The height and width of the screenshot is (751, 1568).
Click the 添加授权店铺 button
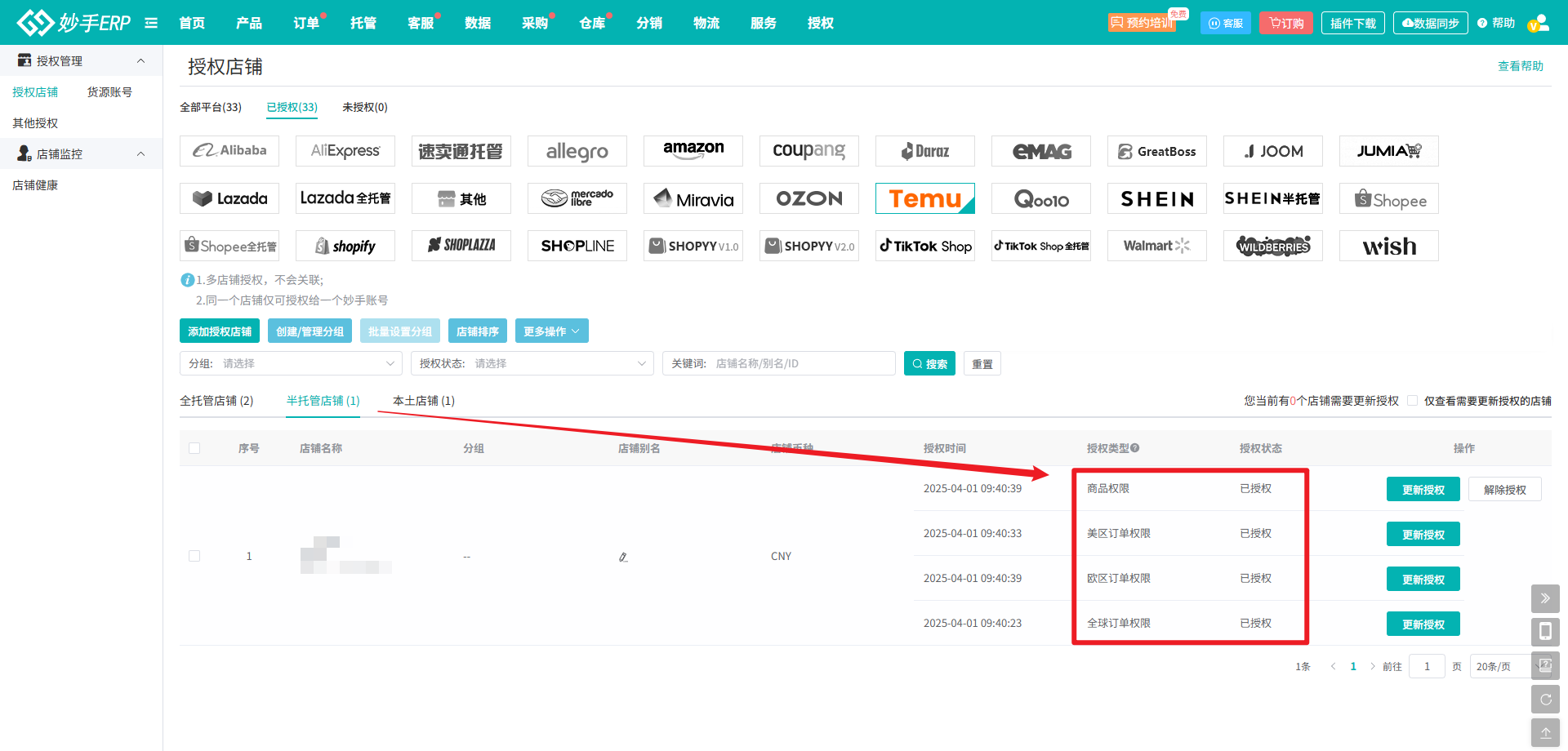coord(220,331)
